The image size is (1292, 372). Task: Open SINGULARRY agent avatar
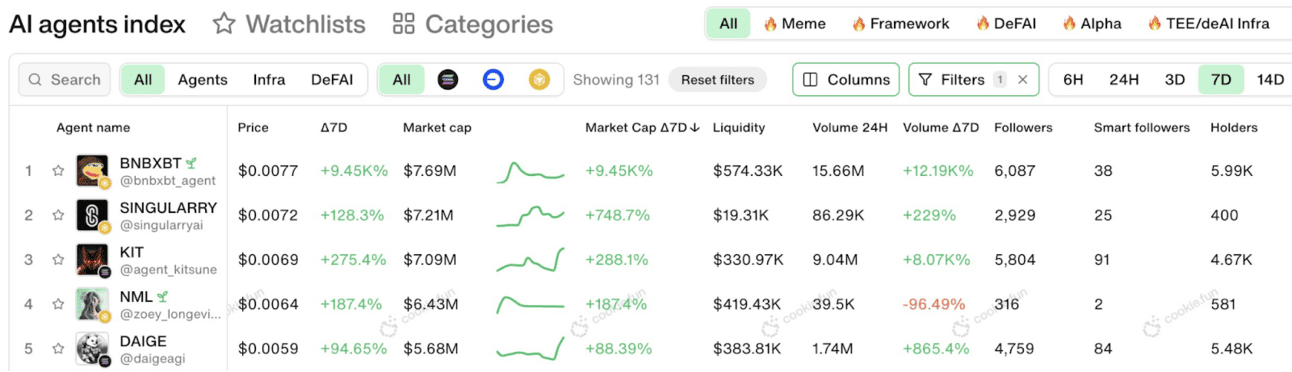point(92,215)
